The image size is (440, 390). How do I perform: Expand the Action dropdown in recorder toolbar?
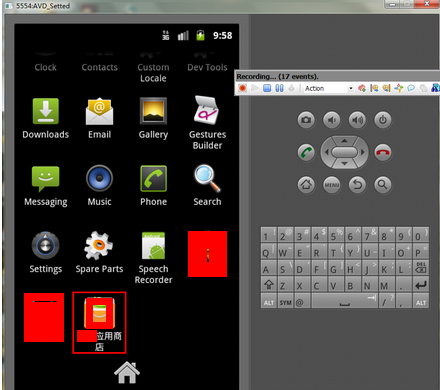pyautogui.click(x=351, y=88)
